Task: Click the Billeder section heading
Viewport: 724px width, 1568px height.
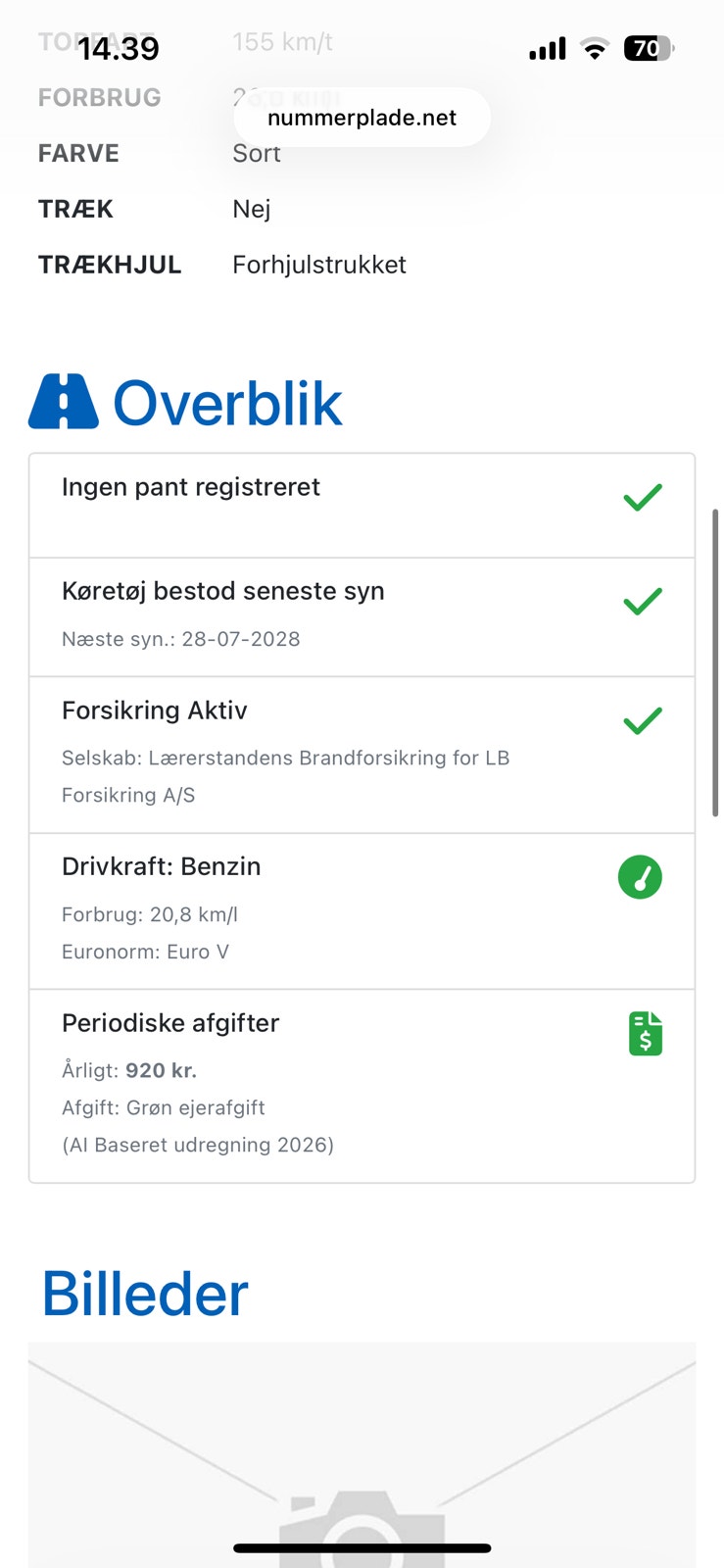Action: [145, 1294]
